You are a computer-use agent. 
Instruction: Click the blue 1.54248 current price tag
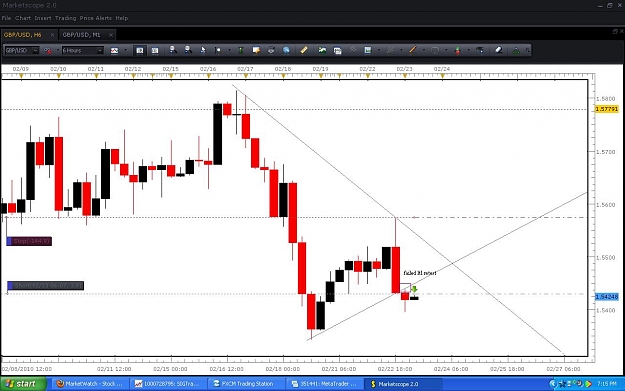pyautogui.click(x=606, y=297)
